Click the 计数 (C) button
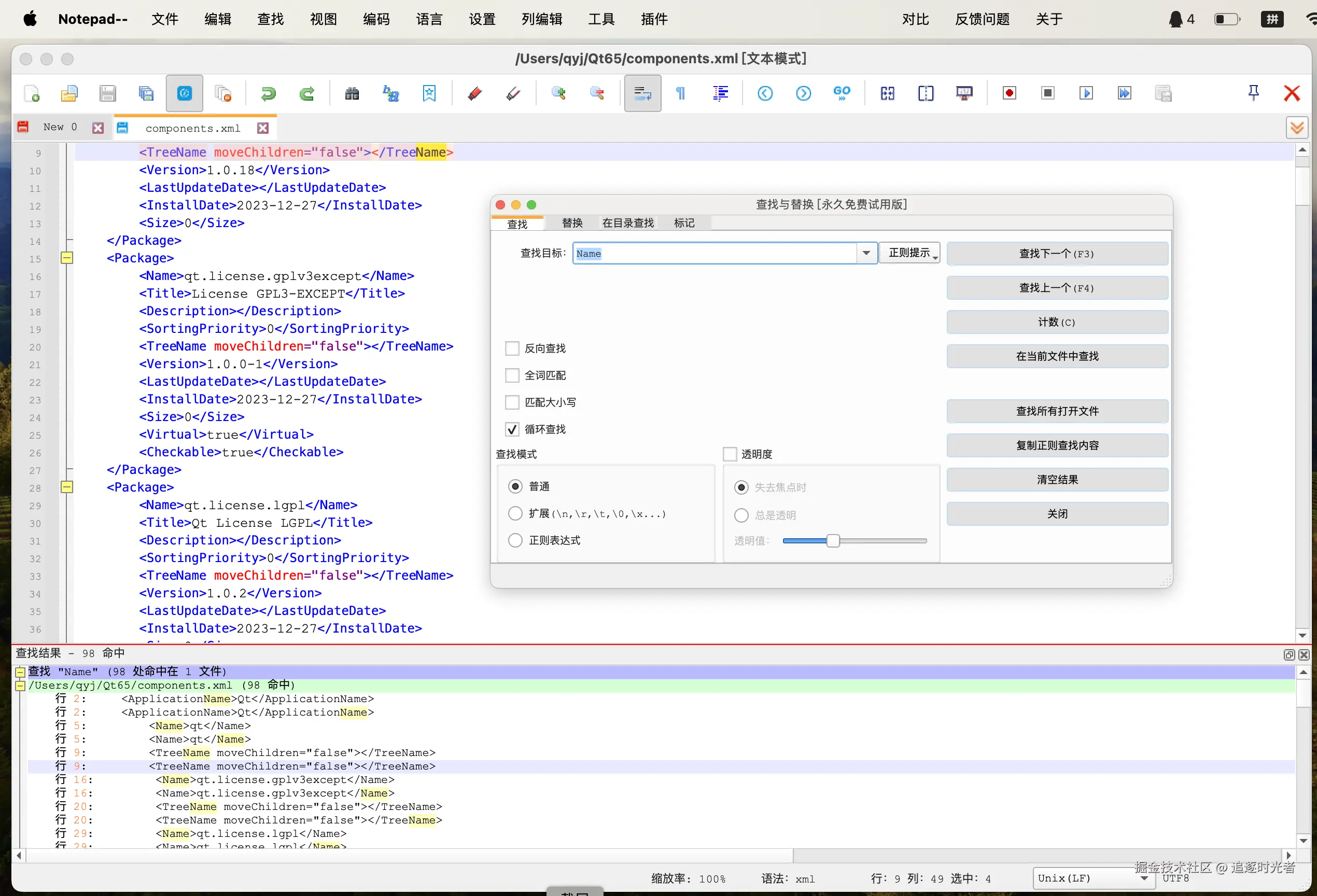The width and height of the screenshot is (1317, 896). [x=1057, y=323]
